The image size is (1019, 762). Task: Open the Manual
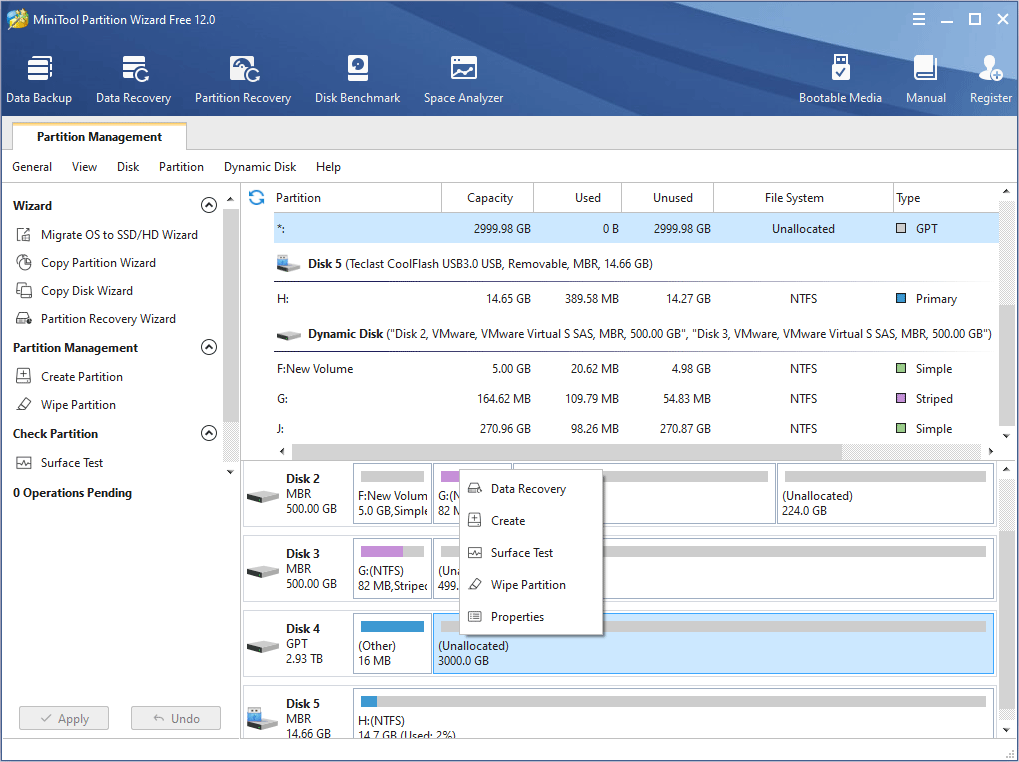[x=925, y=79]
